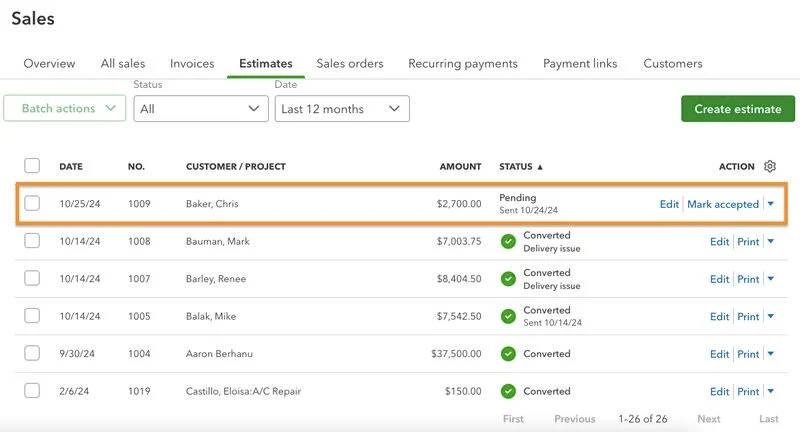Open the Batch actions dropdown

tap(65, 108)
